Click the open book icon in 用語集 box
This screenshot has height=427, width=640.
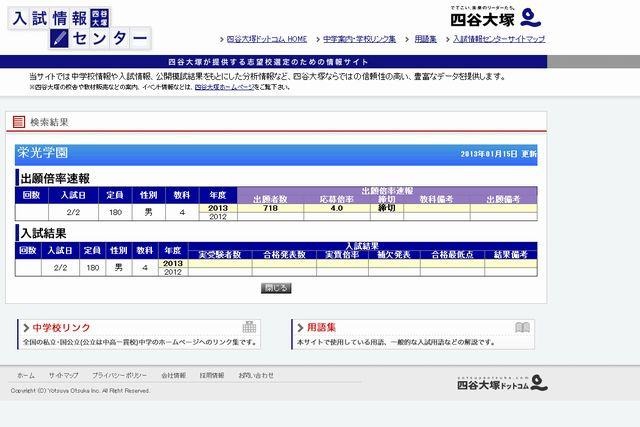(x=522, y=327)
